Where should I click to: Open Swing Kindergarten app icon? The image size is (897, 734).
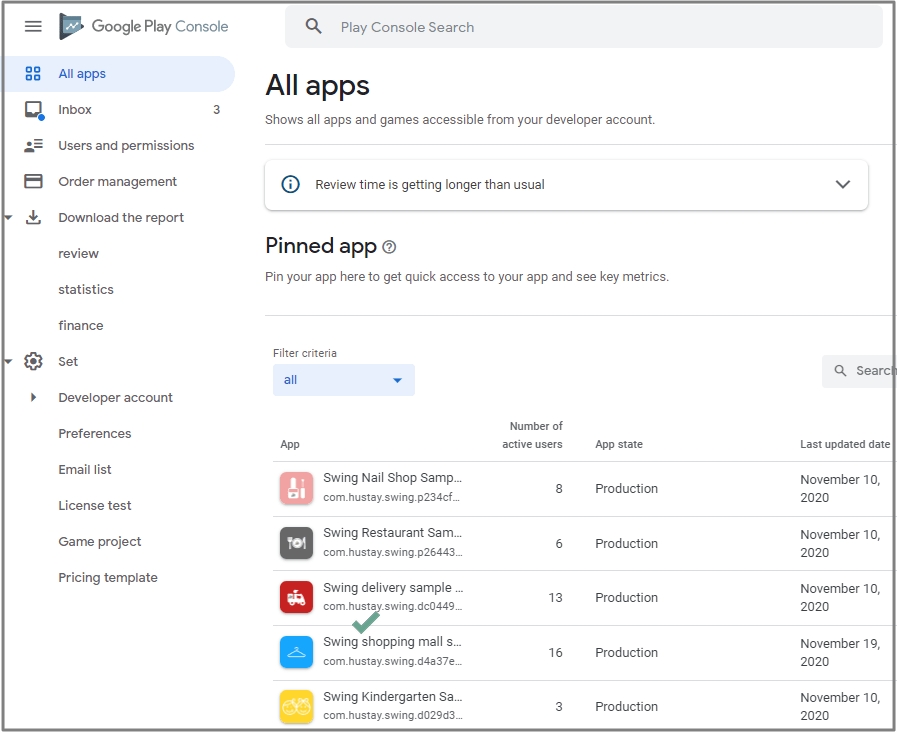[296, 707]
